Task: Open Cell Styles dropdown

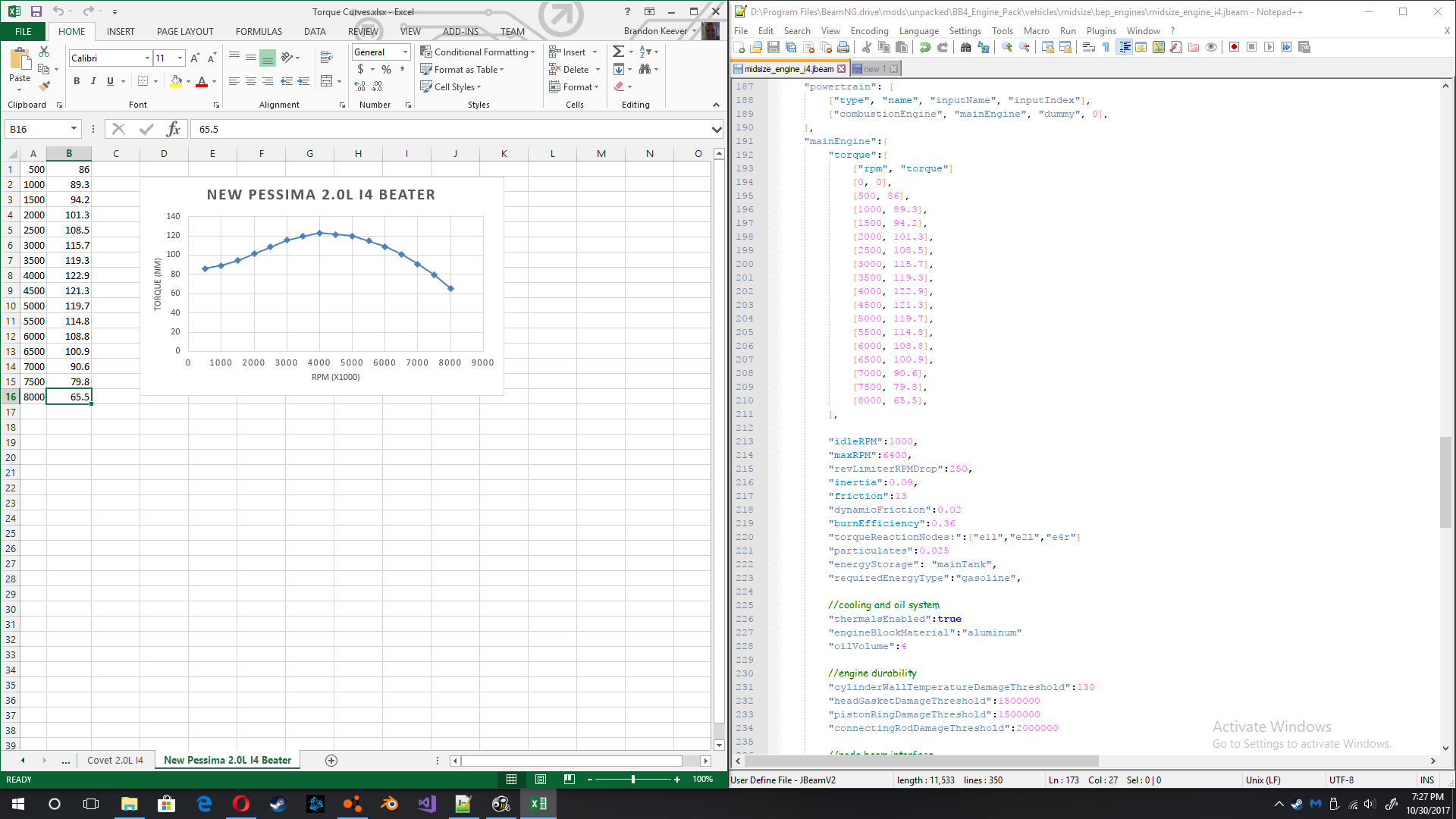Action: coord(450,86)
